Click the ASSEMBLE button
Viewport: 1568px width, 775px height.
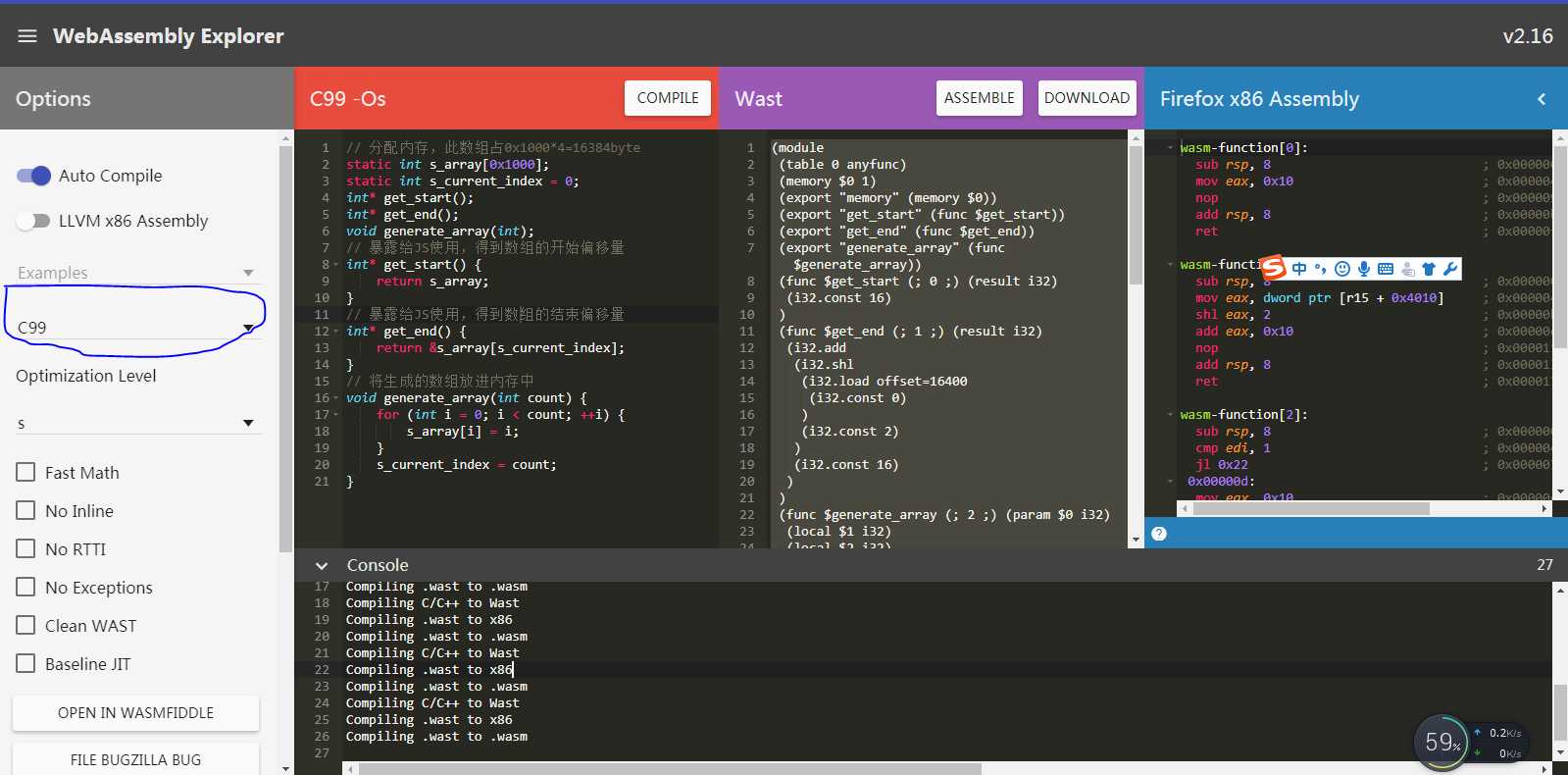[x=980, y=98]
